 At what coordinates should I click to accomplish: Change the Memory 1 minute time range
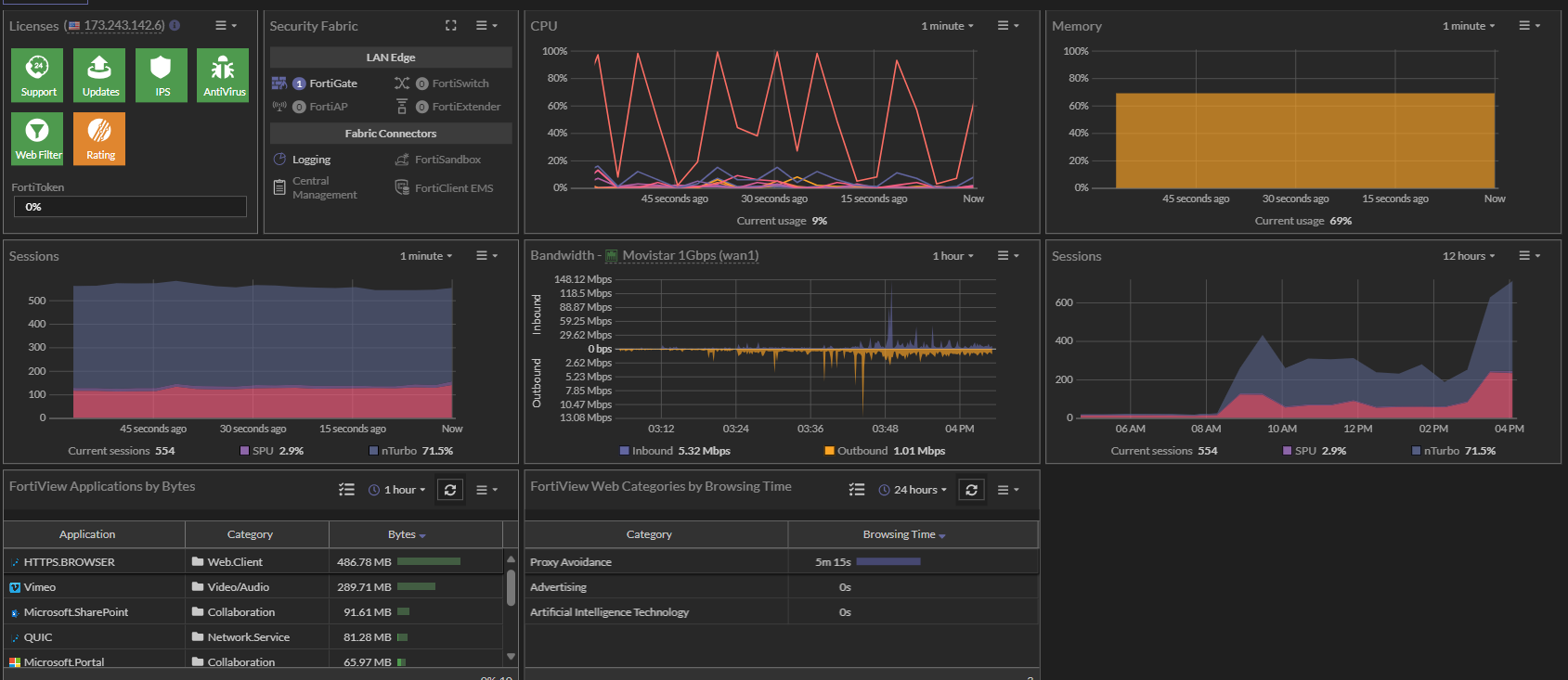click(1469, 26)
